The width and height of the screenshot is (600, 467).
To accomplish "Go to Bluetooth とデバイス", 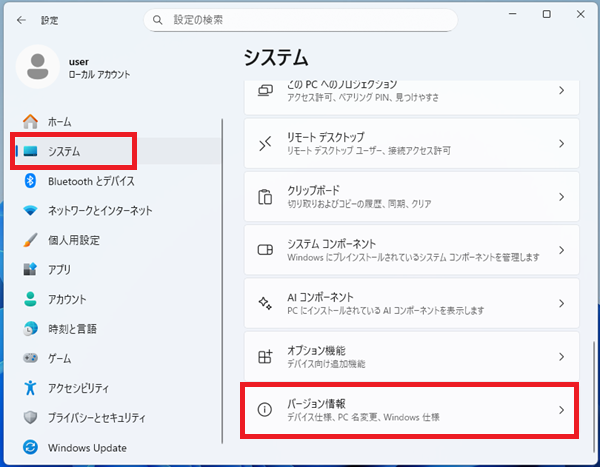I will coord(91,181).
